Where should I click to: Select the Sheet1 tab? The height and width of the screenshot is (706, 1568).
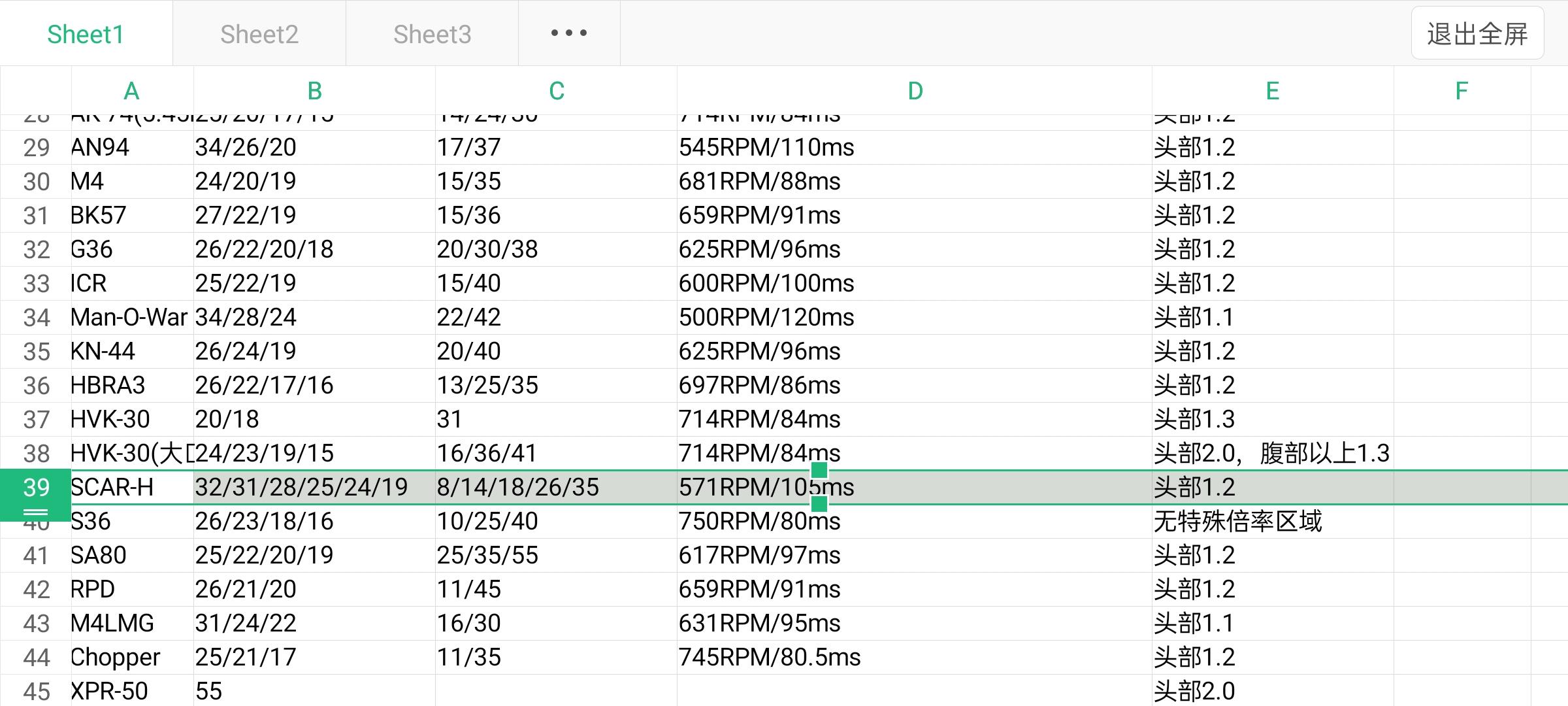(x=86, y=34)
